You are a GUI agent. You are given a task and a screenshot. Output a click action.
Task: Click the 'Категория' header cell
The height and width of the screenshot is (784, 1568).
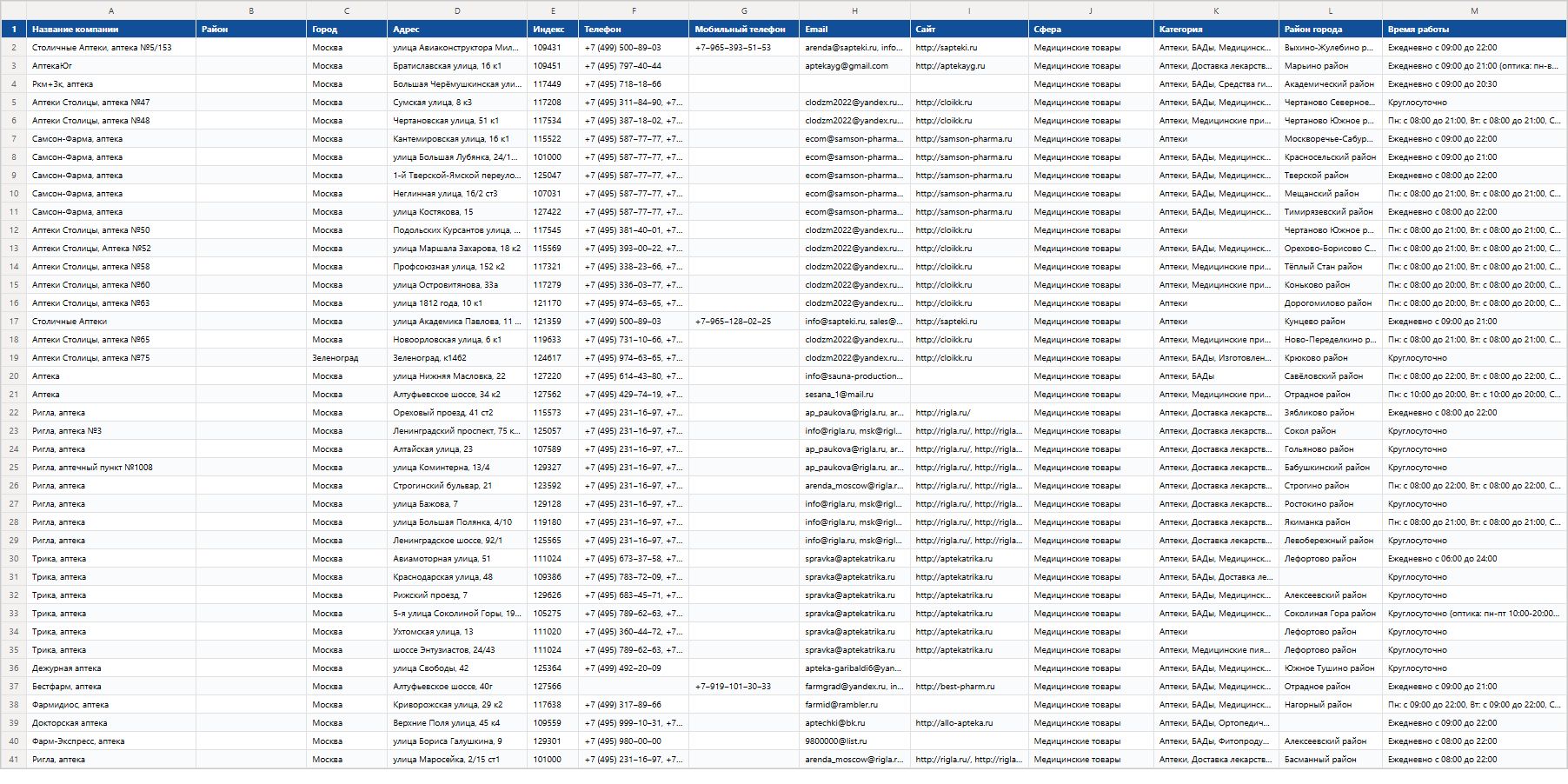(1216, 30)
